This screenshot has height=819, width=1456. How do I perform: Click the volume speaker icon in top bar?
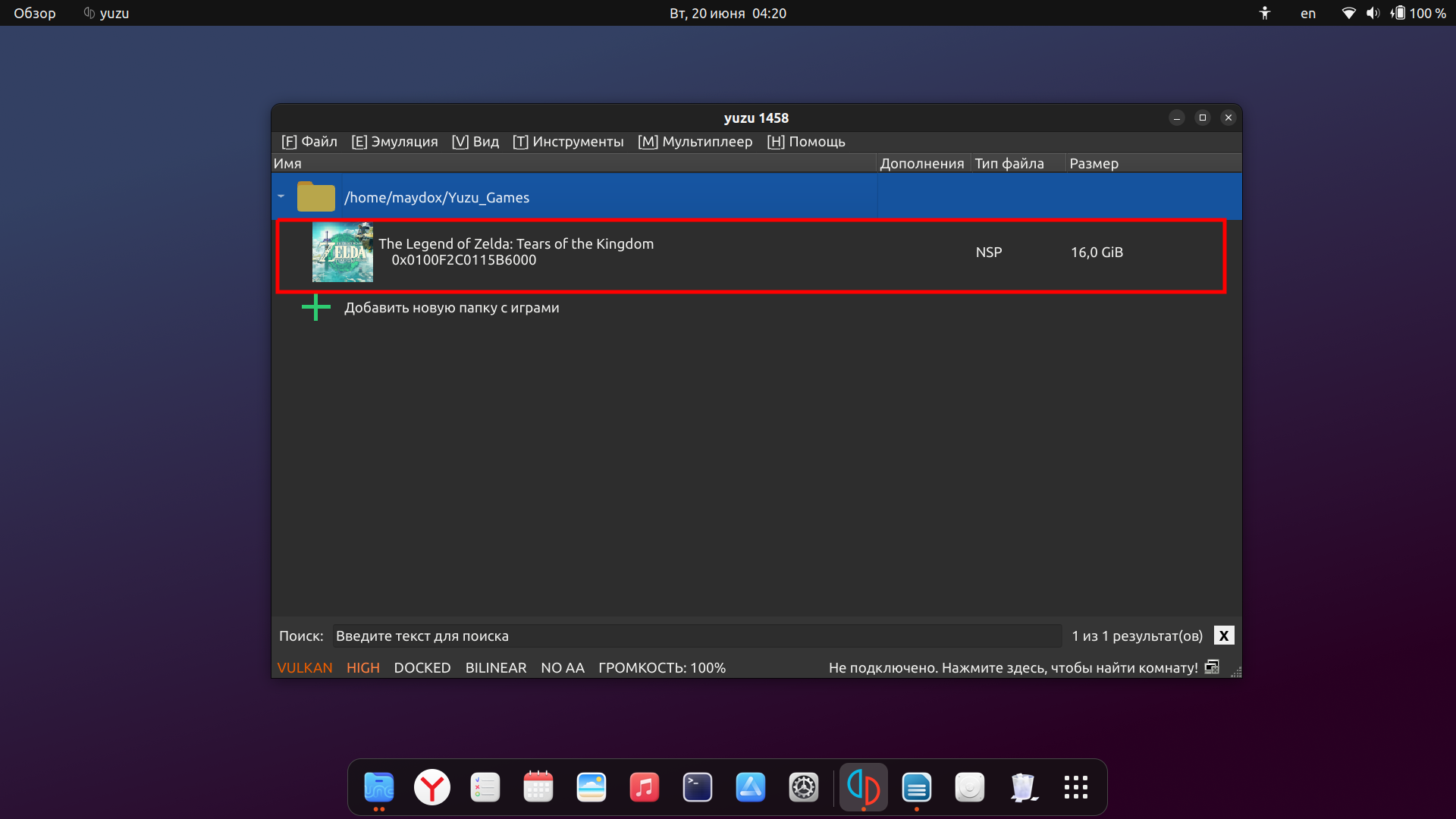[x=1373, y=13]
